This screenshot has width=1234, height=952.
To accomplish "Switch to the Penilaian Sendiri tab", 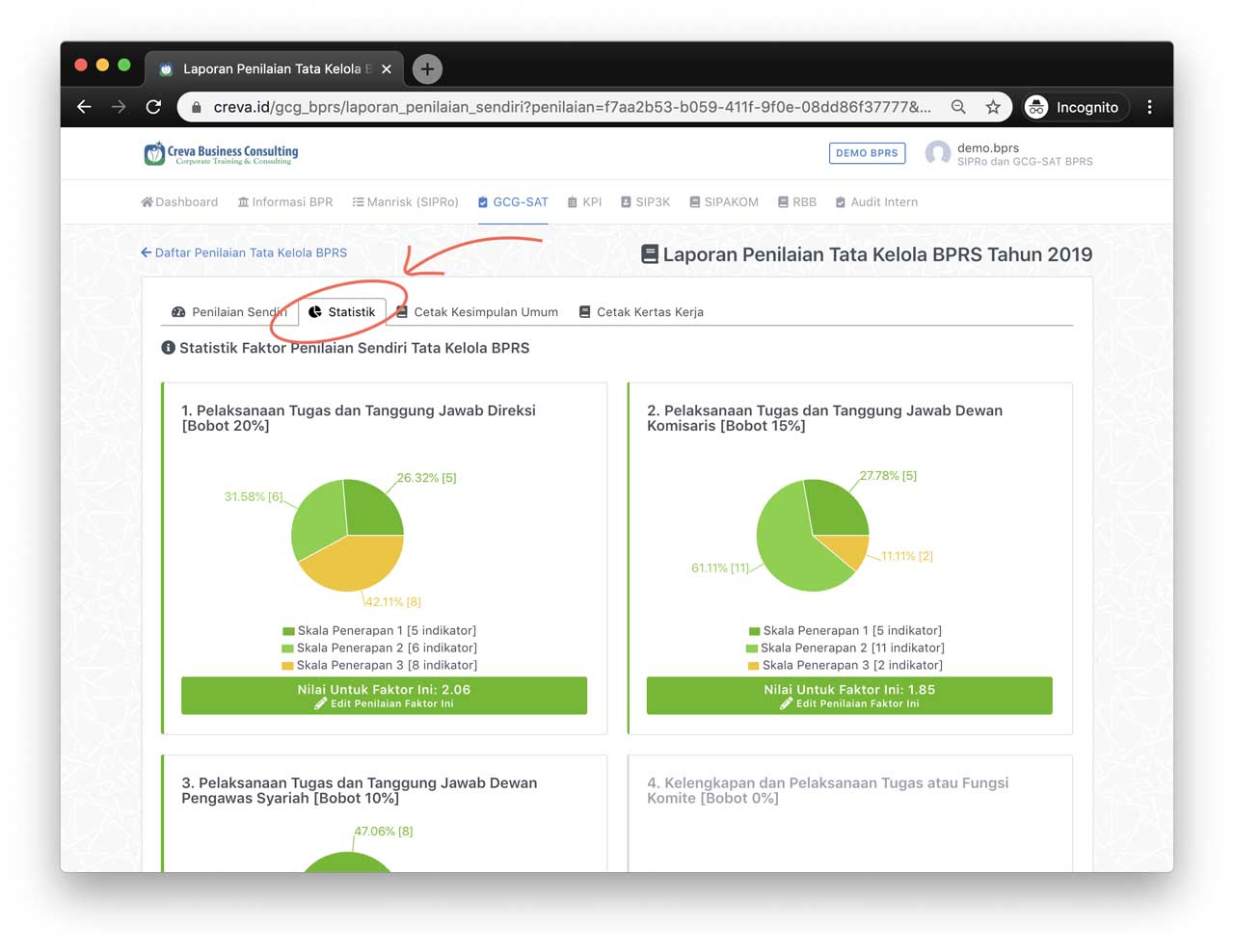I will [x=229, y=312].
